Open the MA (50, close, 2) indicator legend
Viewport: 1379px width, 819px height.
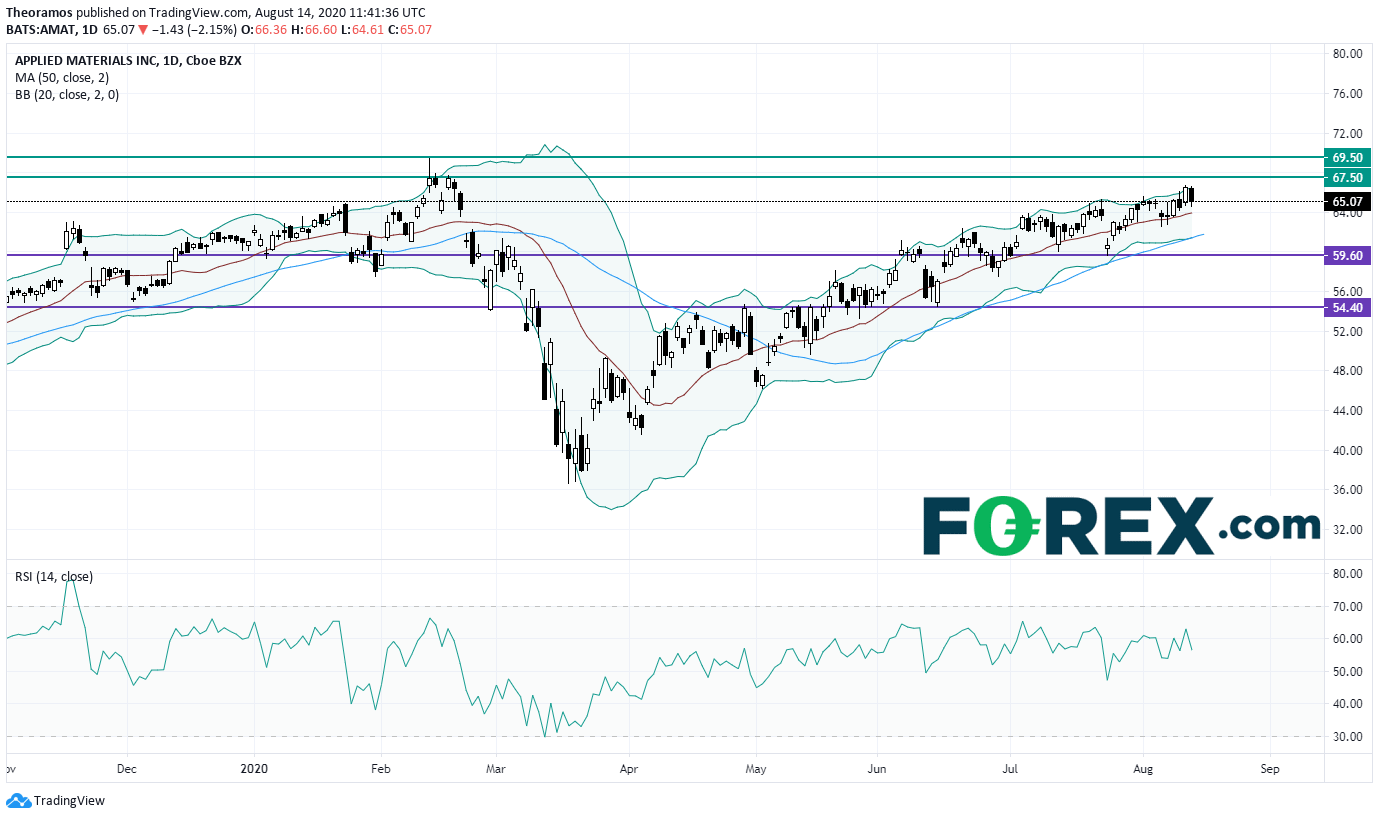click(62, 77)
